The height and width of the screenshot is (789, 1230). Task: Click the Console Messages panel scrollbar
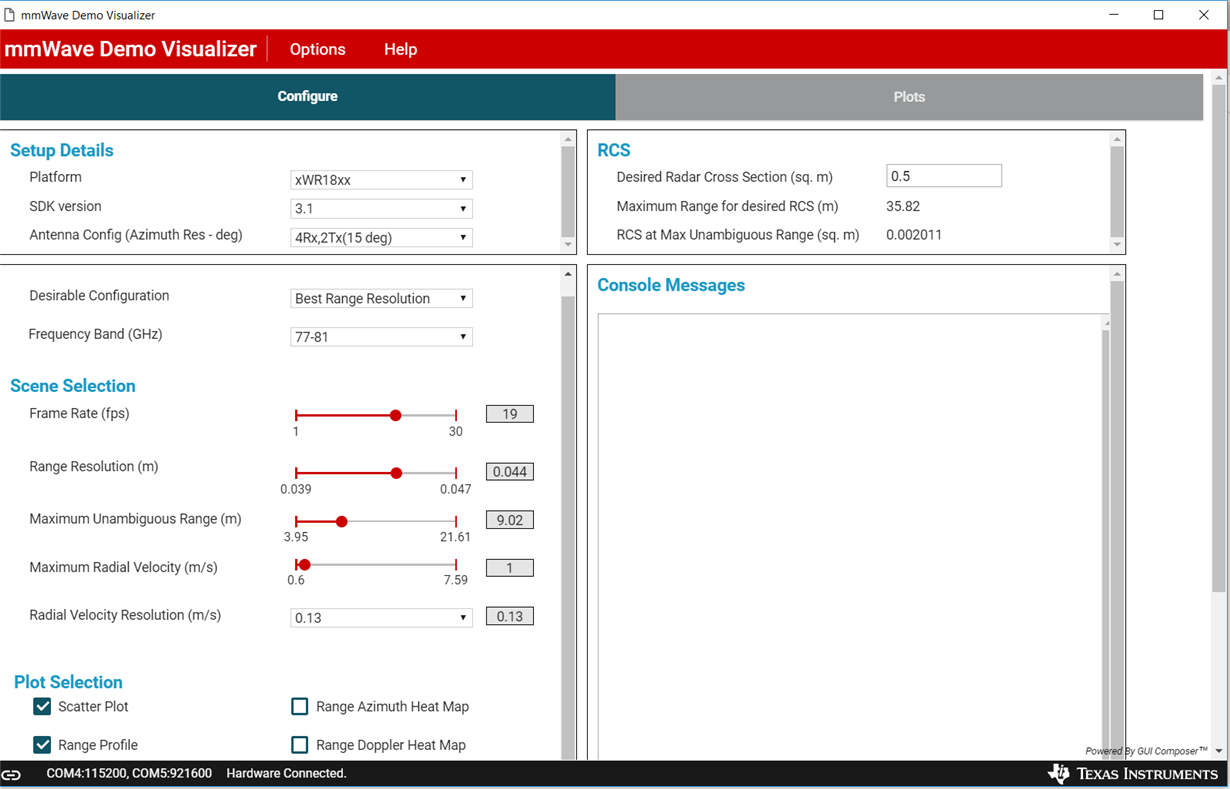coord(1117,520)
